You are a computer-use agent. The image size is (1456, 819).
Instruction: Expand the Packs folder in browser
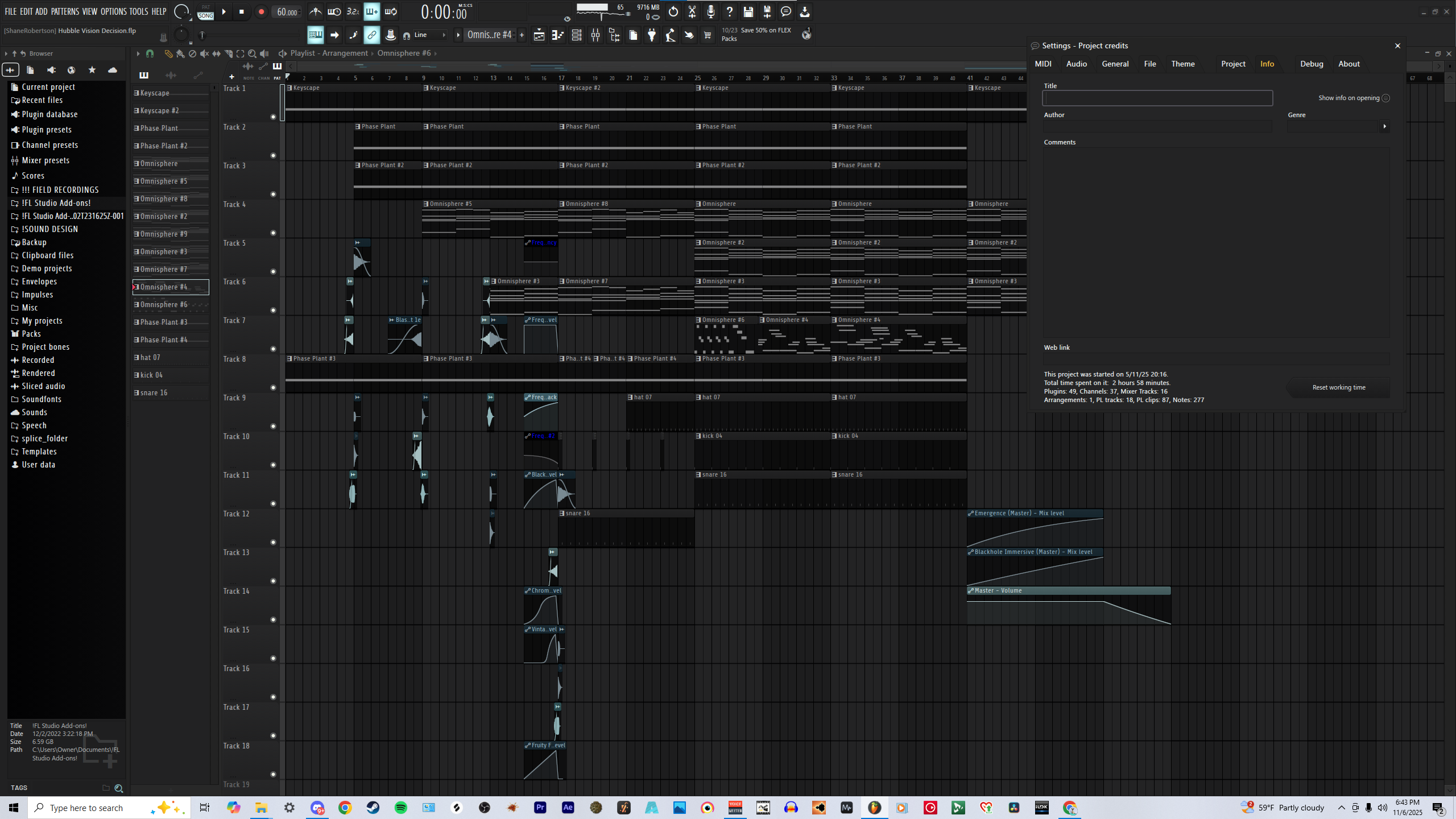coord(31,334)
